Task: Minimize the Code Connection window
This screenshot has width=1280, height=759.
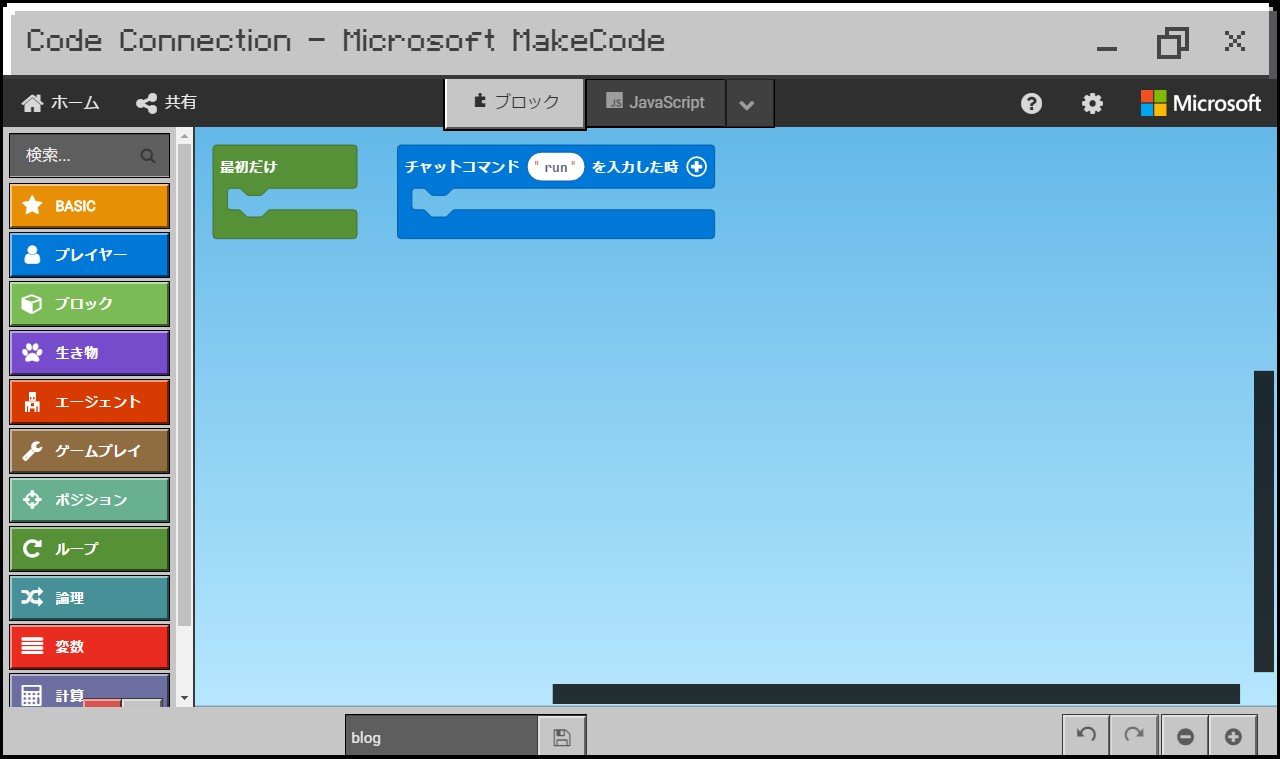Action: [x=1106, y=47]
